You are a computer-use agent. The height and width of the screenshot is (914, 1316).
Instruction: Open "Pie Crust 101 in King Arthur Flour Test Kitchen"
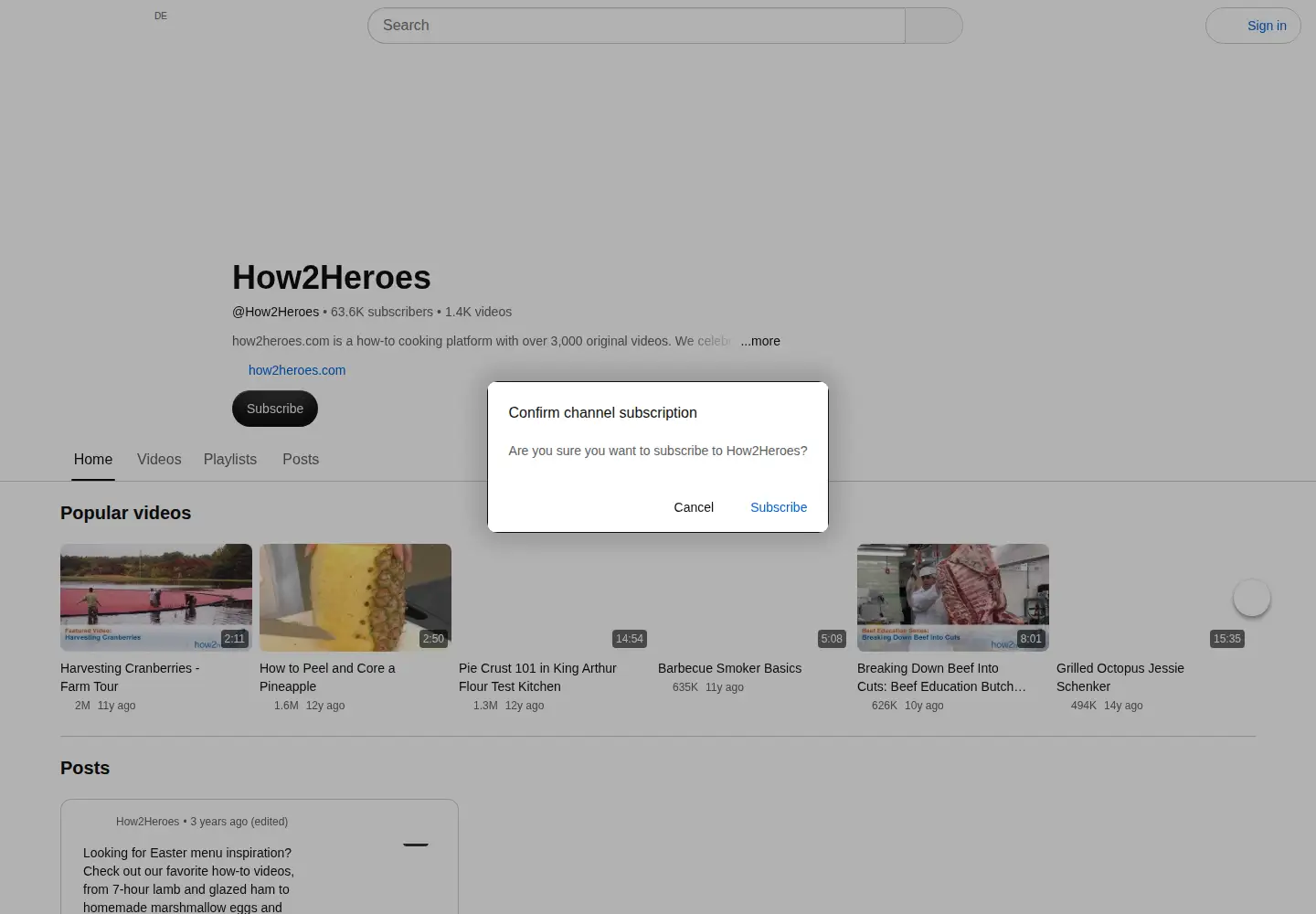click(x=537, y=677)
